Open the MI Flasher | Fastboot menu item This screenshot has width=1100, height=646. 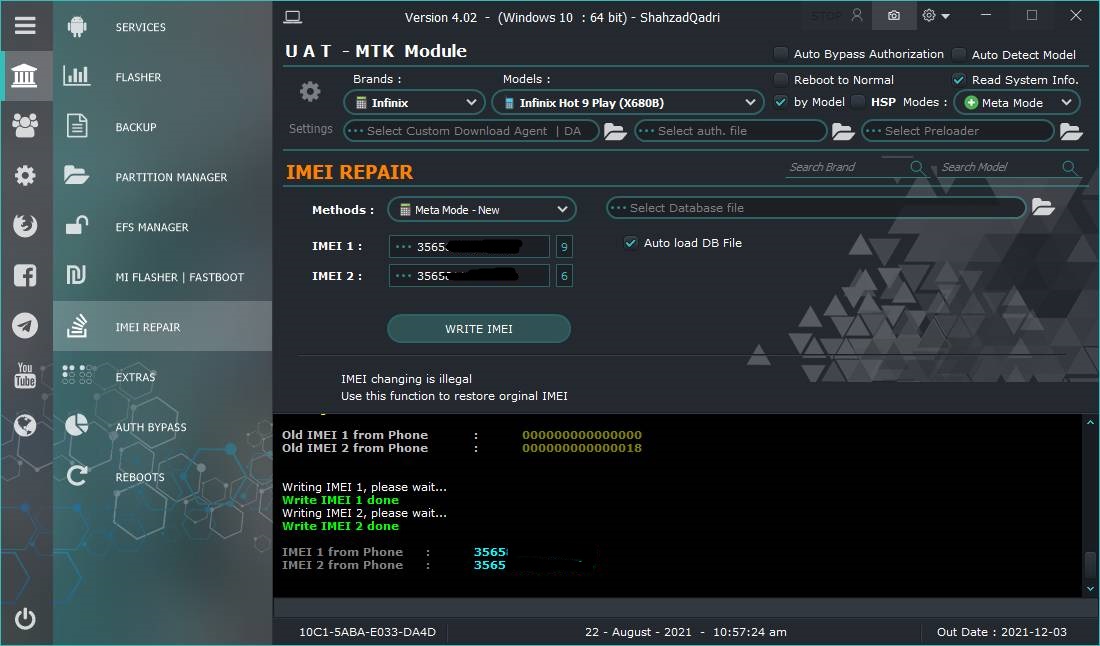point(163,276)
